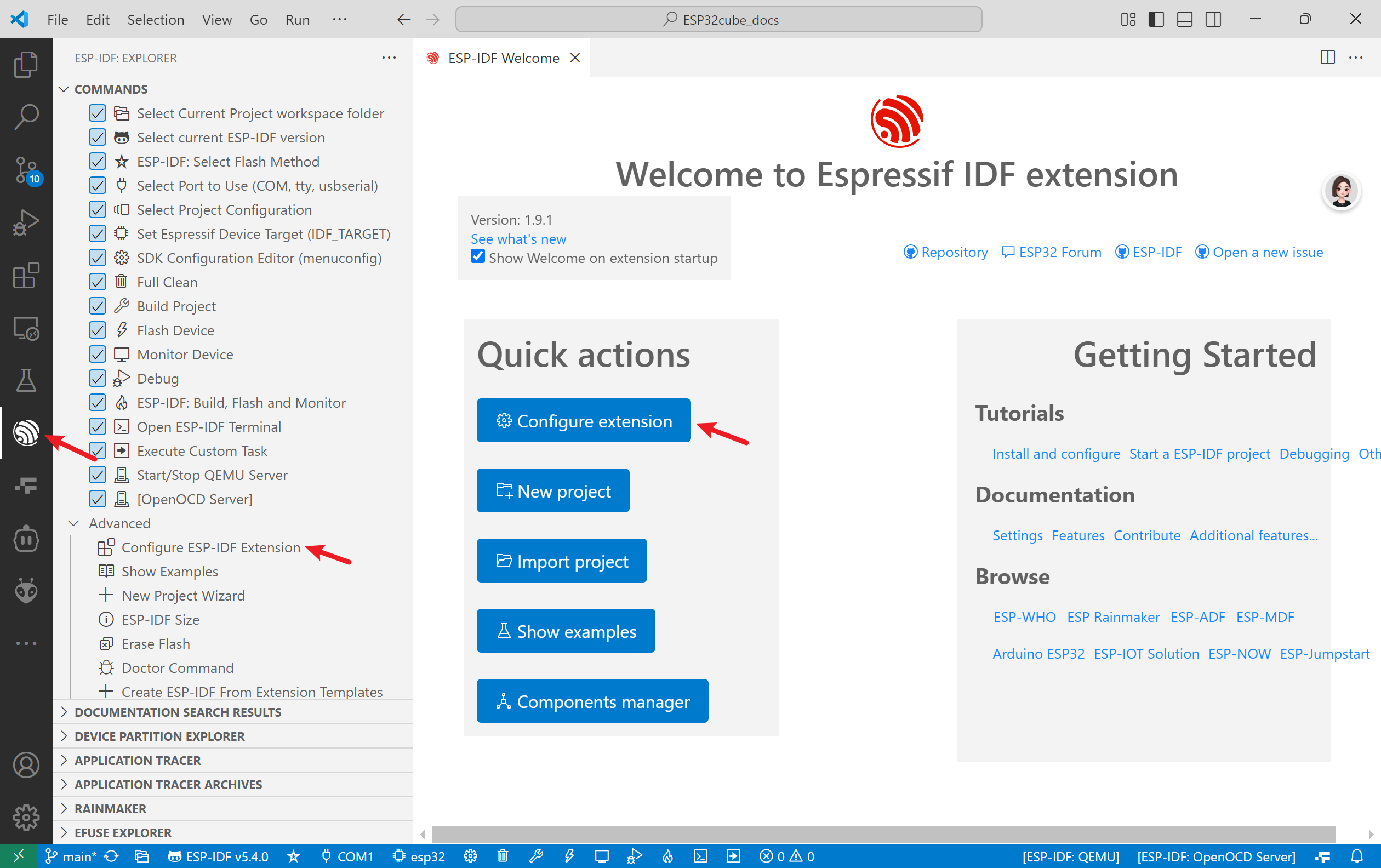Toggle the Build Project command checkbox

98,306
